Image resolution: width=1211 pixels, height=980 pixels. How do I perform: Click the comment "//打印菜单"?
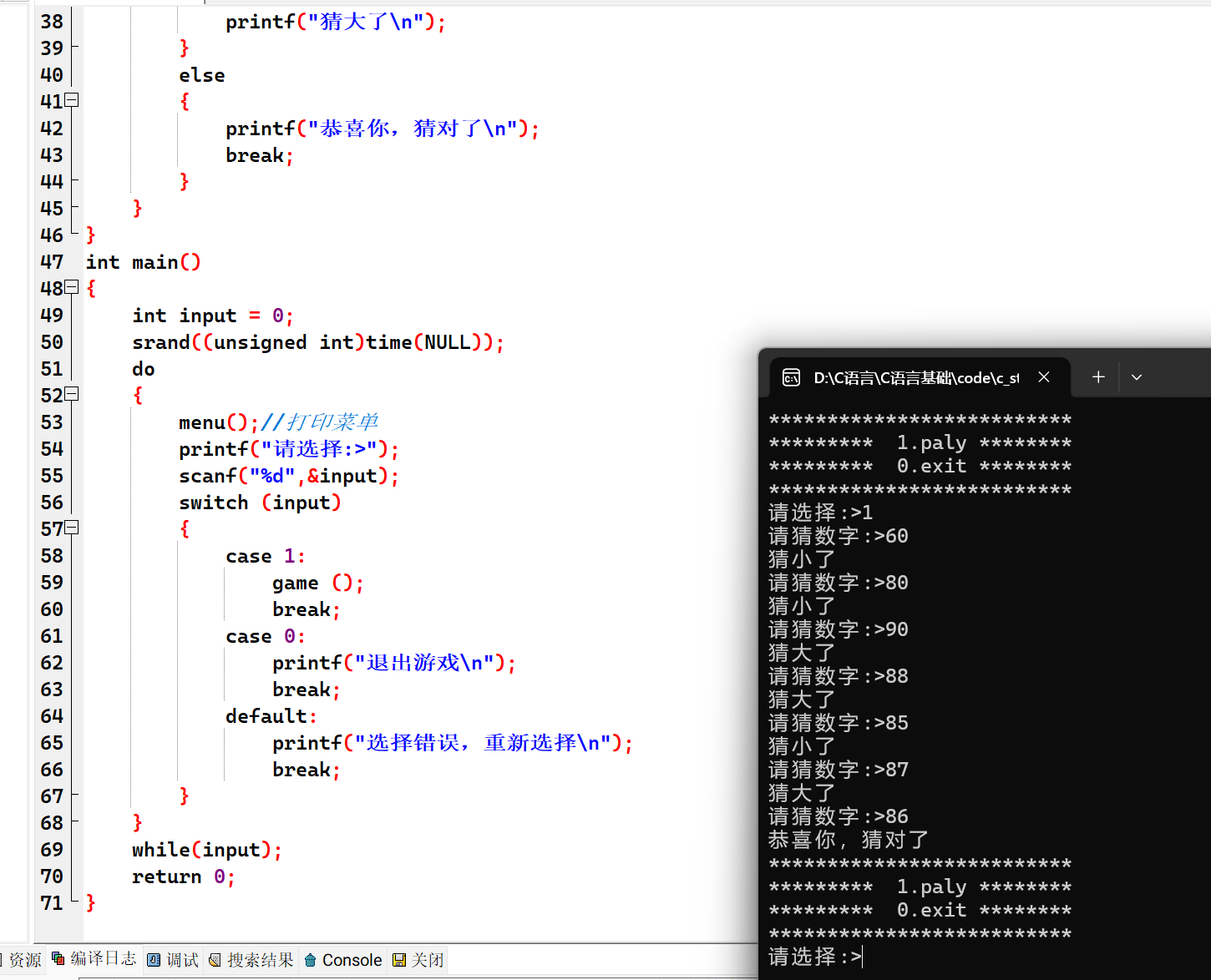[x=320, y=422]
